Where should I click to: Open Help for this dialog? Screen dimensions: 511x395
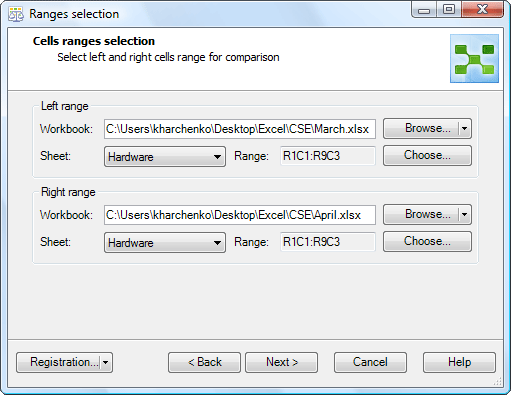pos(459,362)
